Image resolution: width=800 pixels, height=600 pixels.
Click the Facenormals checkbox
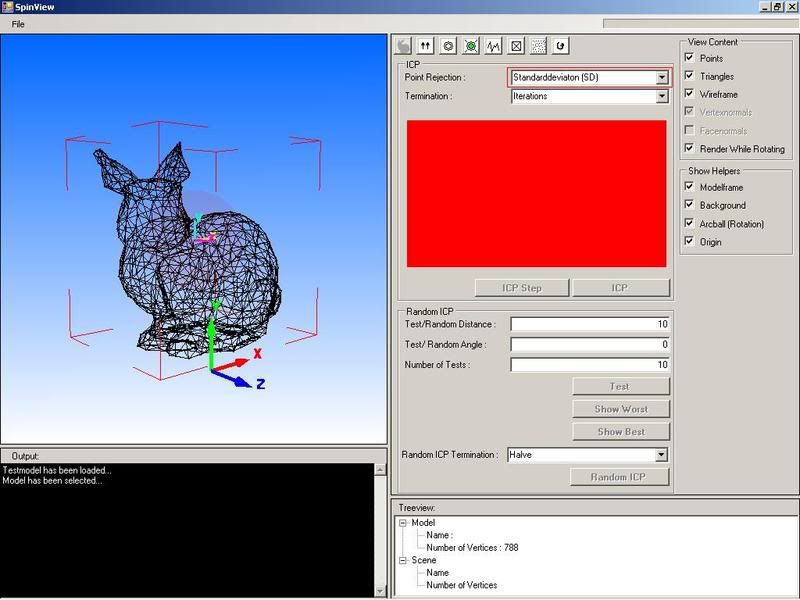click(x=689, y=130)
